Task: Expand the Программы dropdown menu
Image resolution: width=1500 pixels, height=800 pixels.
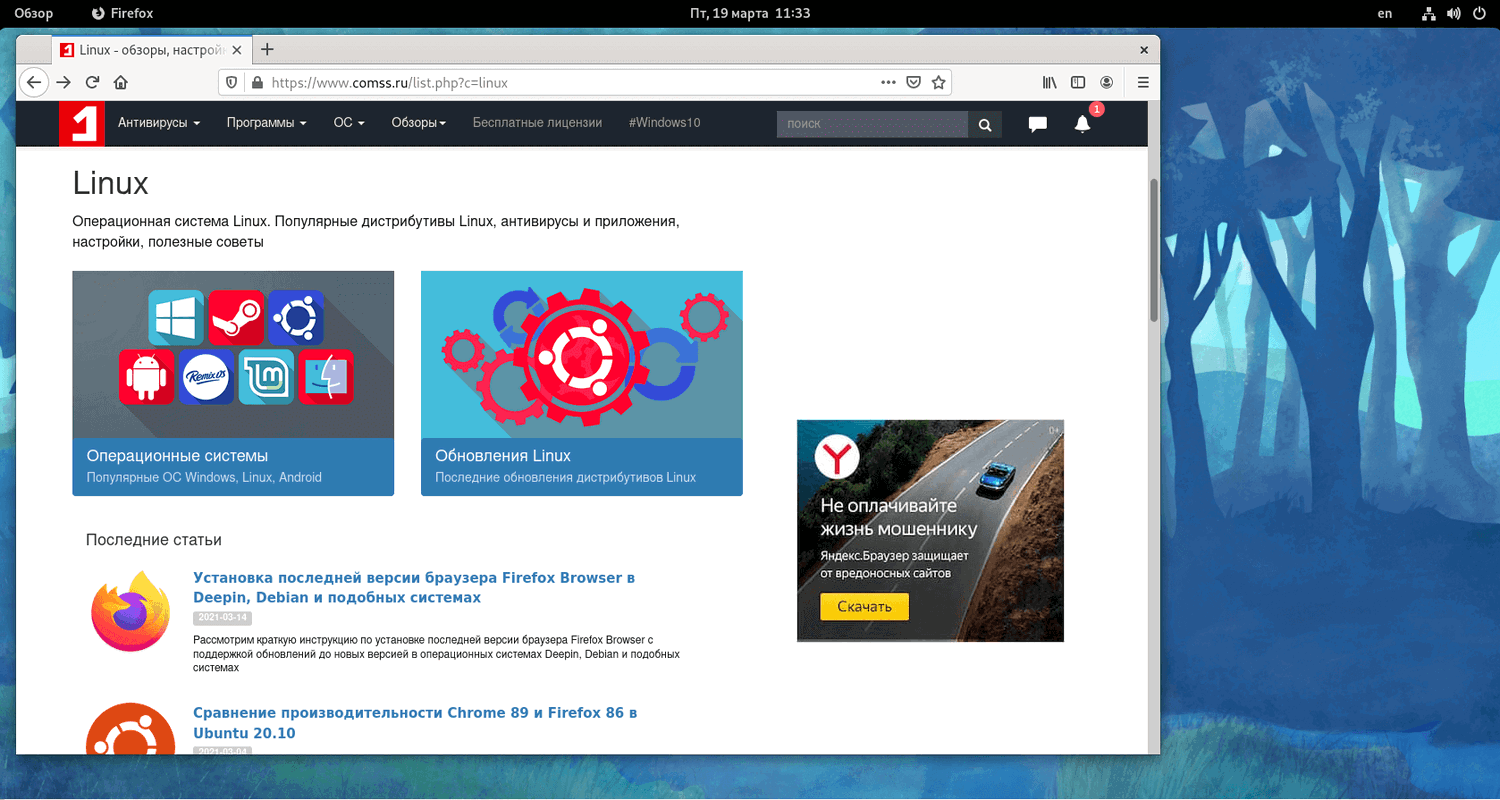Action: (266, 123)
